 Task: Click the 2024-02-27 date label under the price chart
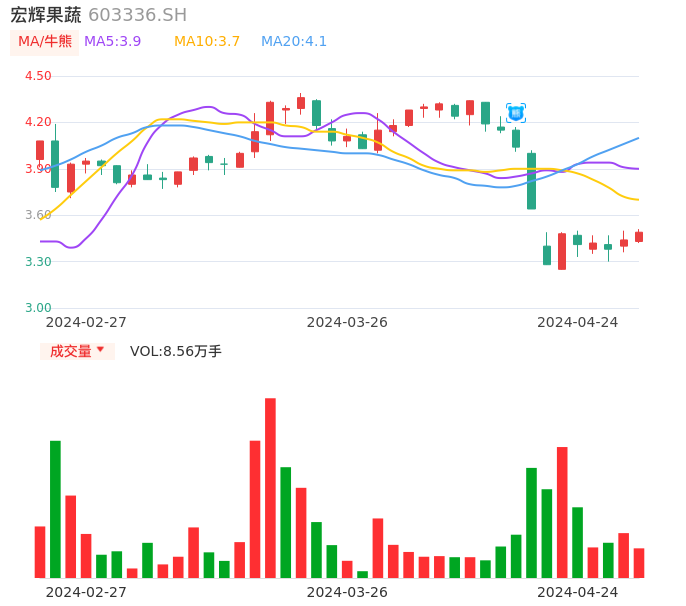point(86,322)
